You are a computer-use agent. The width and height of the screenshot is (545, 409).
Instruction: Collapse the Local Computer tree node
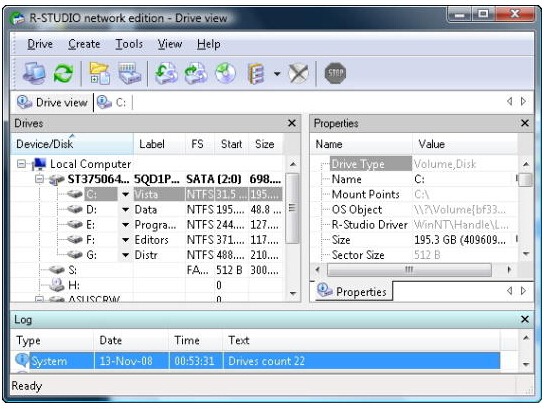[x=22, y=164]
